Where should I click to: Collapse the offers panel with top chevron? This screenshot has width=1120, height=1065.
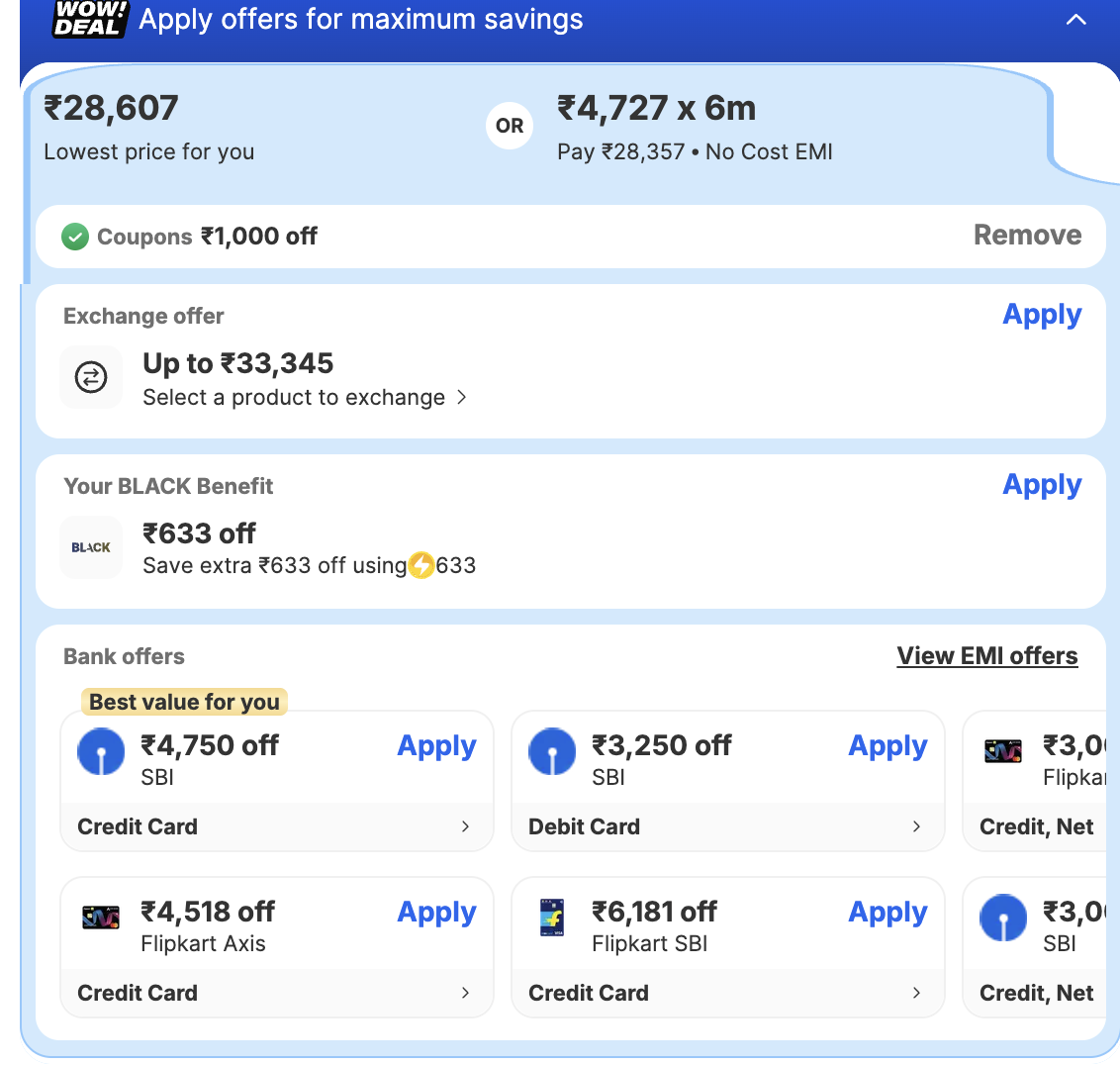(x=1075, y=20)
